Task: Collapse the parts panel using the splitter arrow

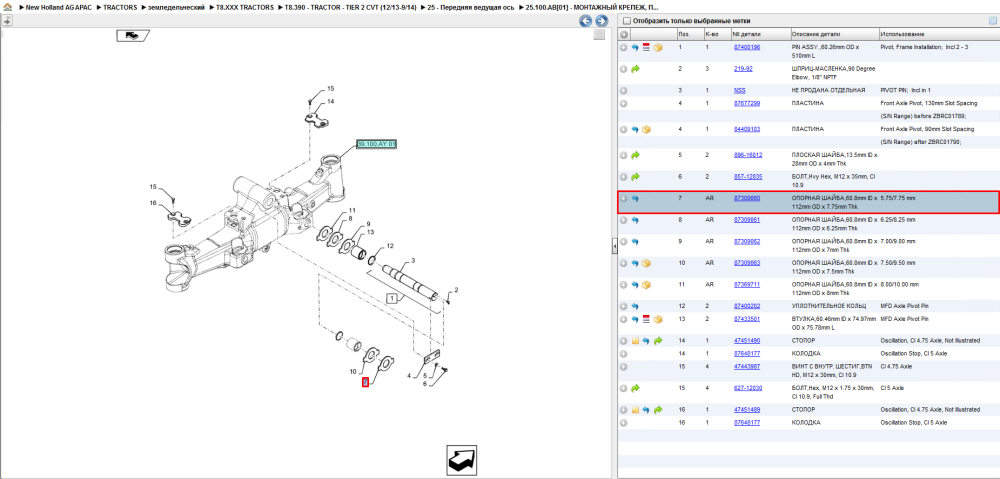Action: click(614, 245)
